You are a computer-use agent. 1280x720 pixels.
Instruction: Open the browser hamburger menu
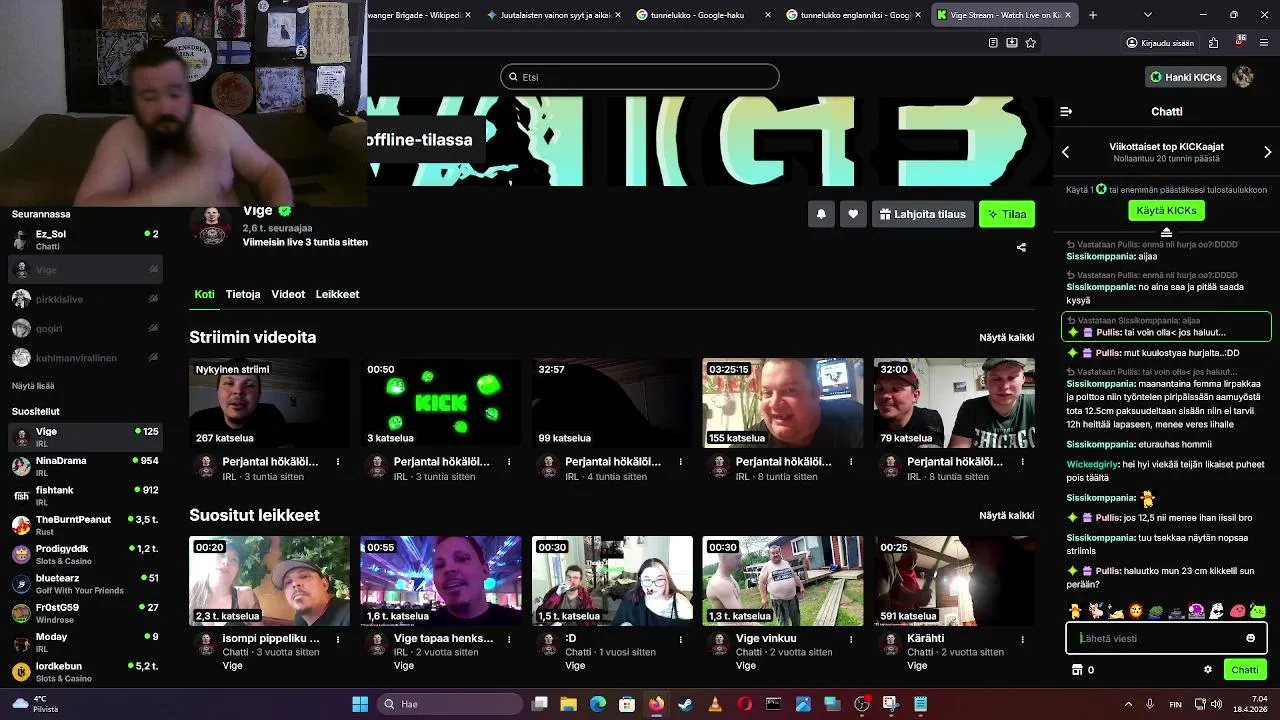[x=1263, y=43]
